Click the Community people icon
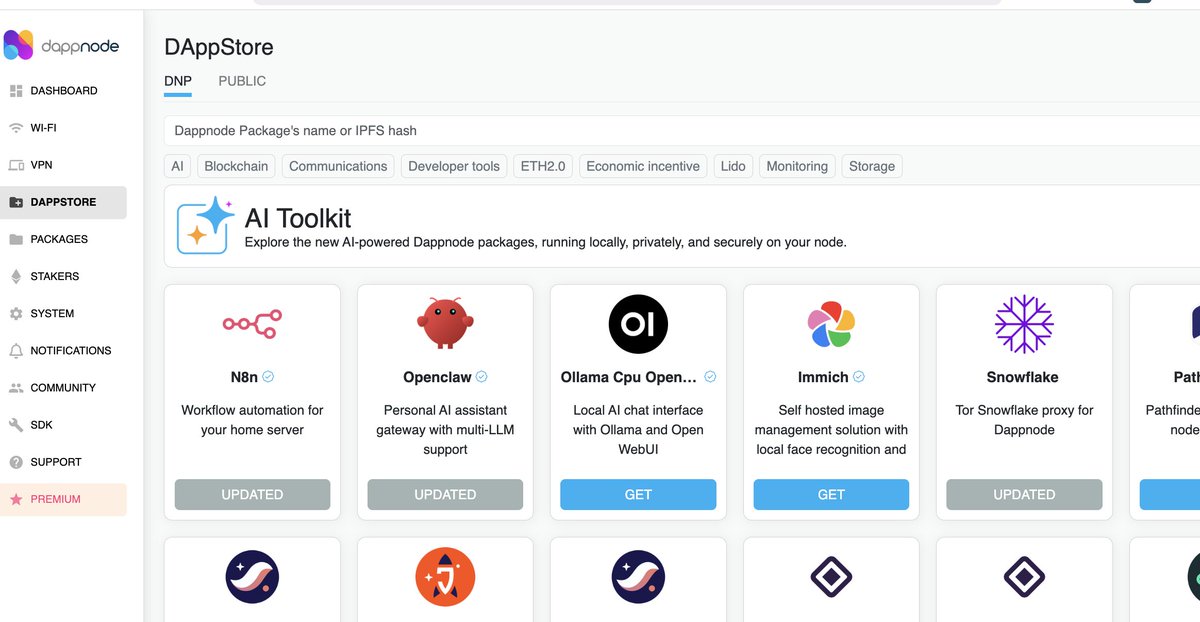The image size is (1200, 622). tap(15, 388)
